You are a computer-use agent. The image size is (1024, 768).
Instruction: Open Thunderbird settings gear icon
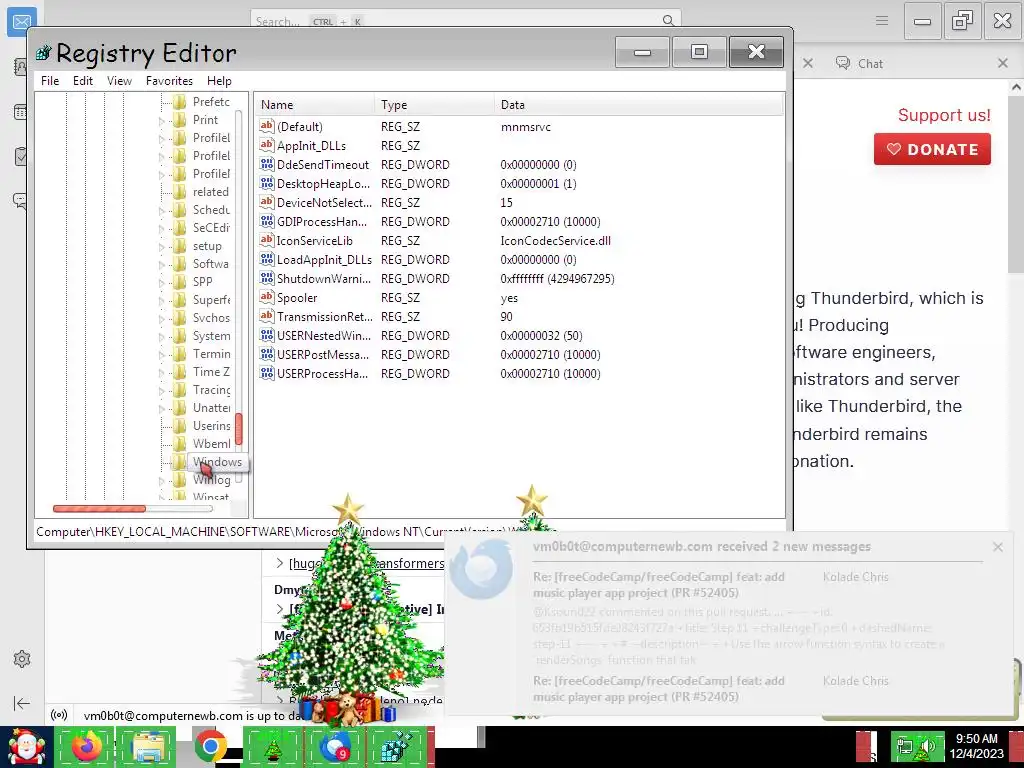[22, 659]
